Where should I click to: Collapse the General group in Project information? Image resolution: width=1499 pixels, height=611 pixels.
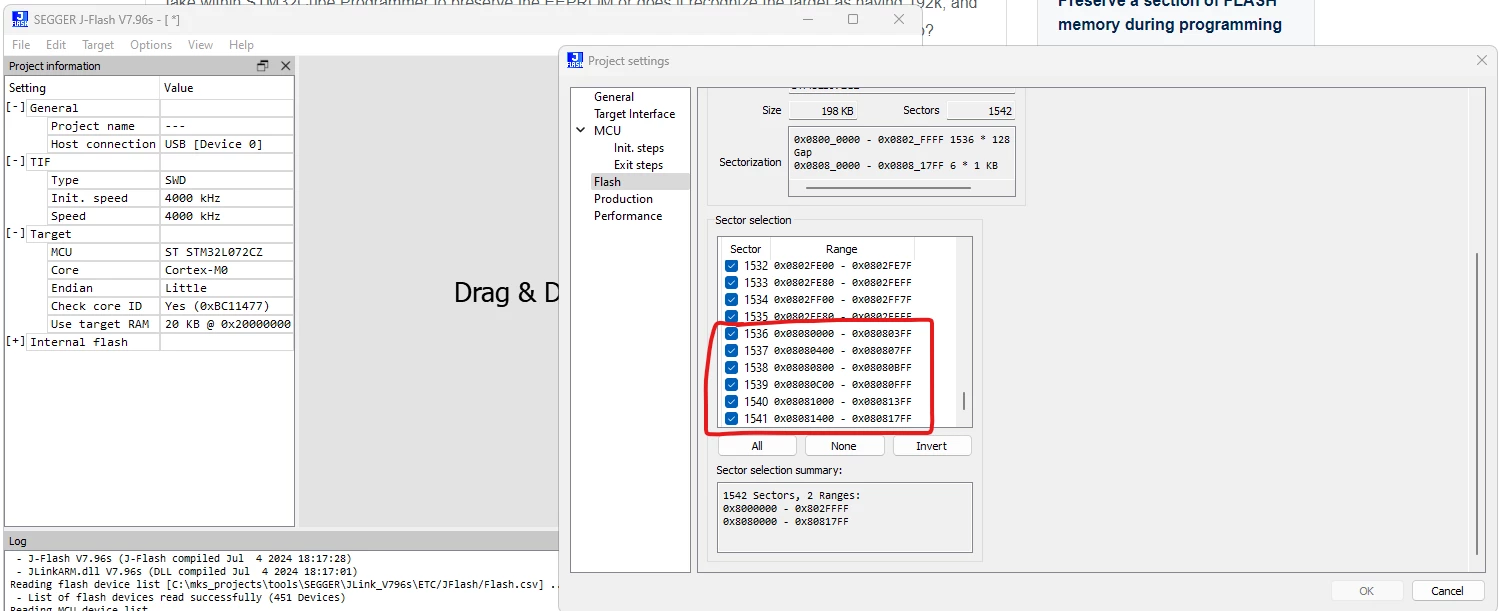point(15,108)
